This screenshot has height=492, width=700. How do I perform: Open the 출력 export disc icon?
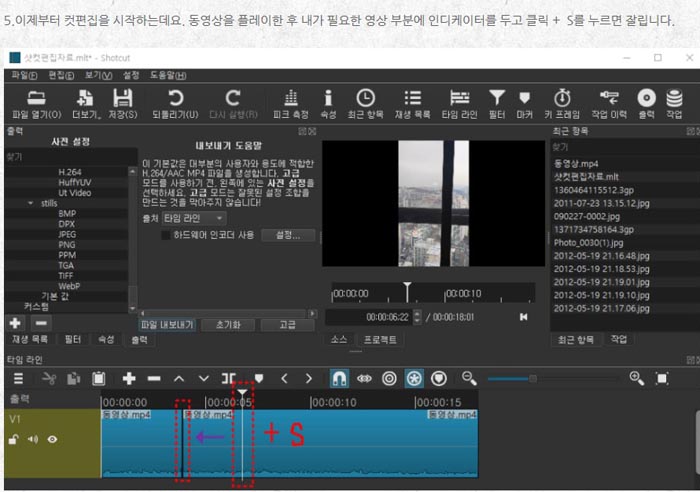point(646,104)
